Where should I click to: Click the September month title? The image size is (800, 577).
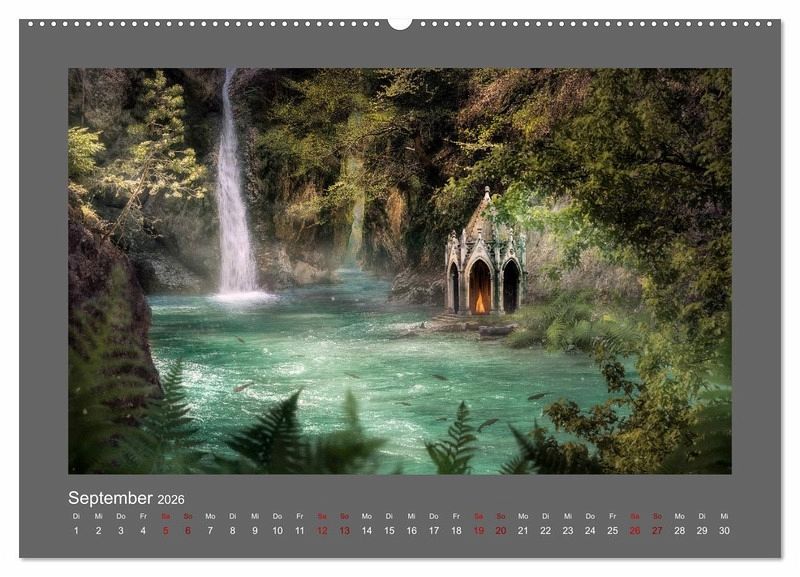110,498
